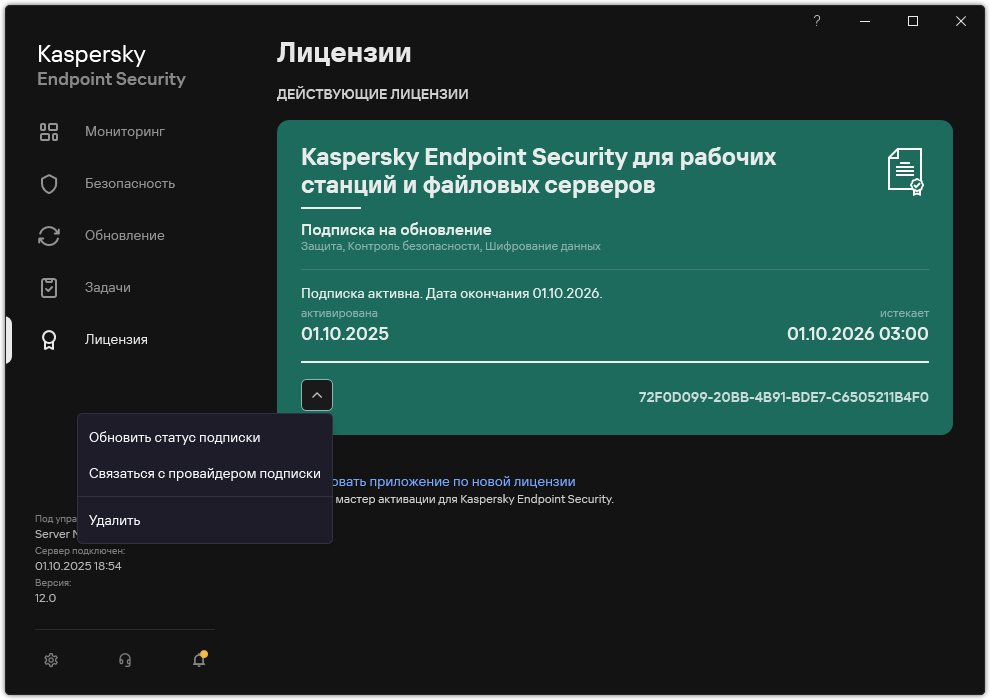Open help with the question mark button
This screenshot has height=700, width=990.
[x=816, y=20]
